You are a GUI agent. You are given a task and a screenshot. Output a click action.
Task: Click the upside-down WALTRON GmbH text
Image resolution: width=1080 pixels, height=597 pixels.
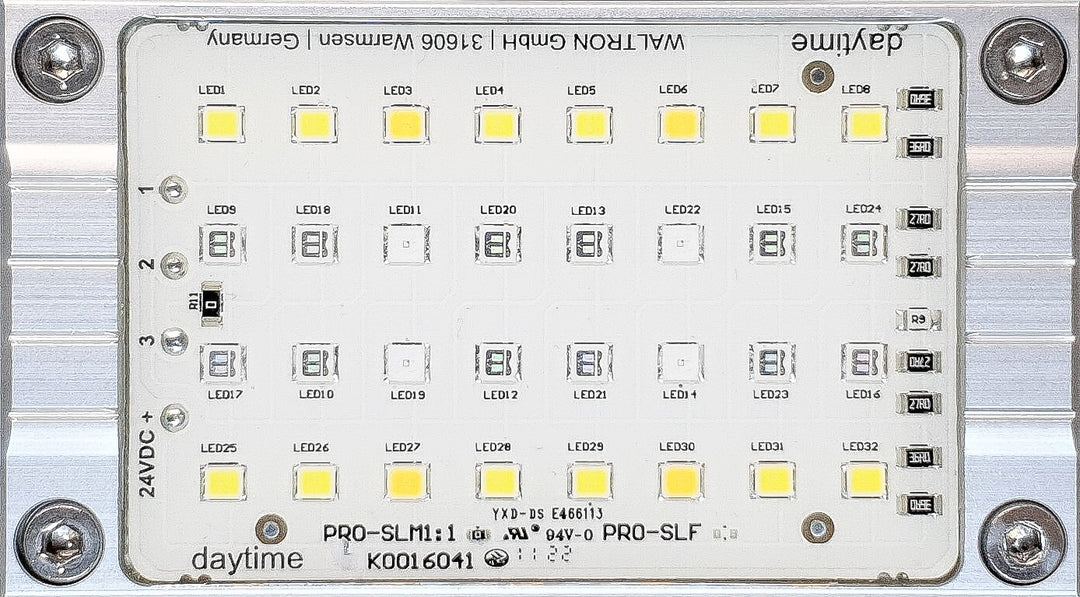click(x=592, y=41)
